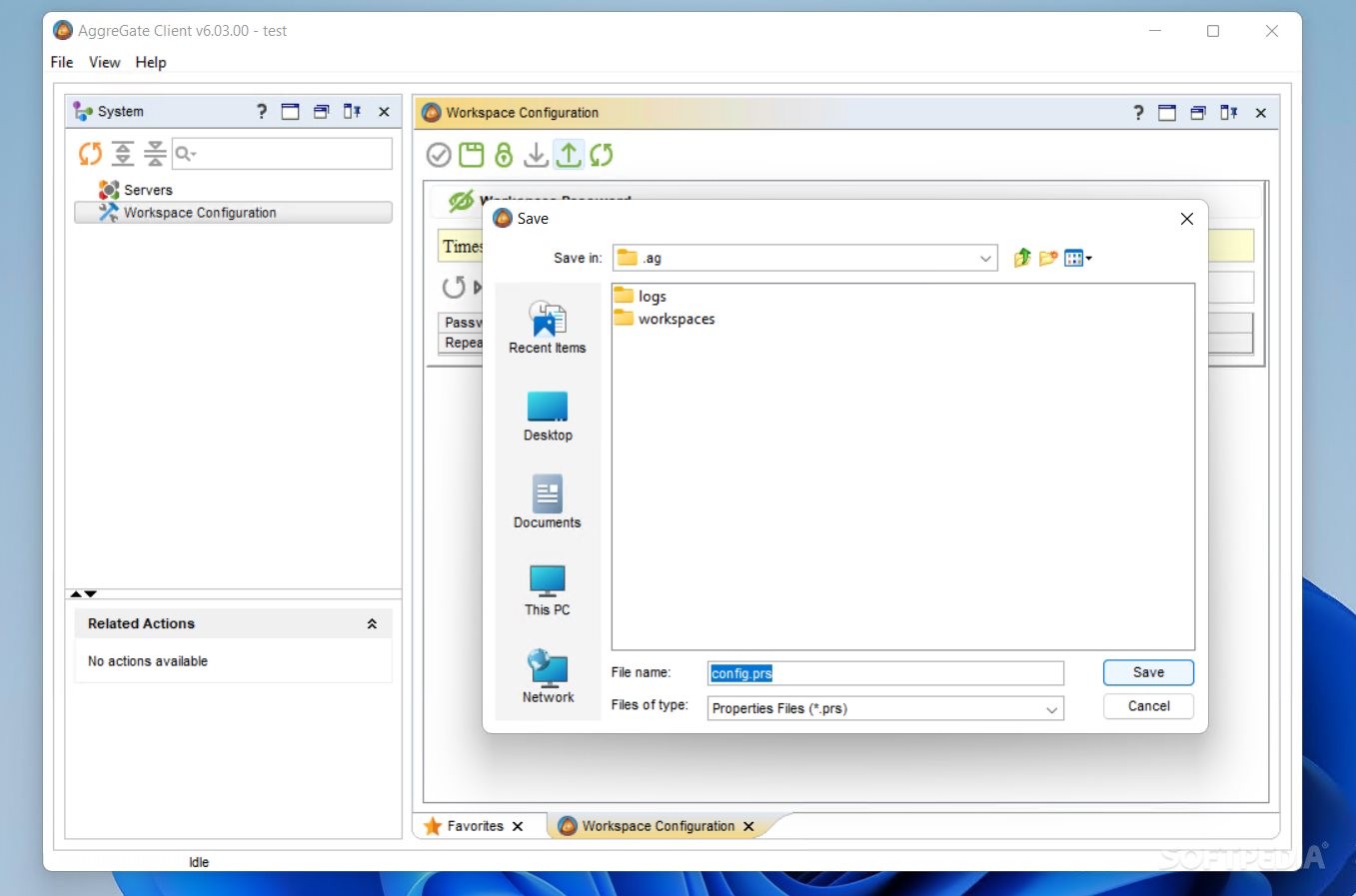Click the Save button in the dialog
Screen dimensions: 1356x896
point(1148,672)
